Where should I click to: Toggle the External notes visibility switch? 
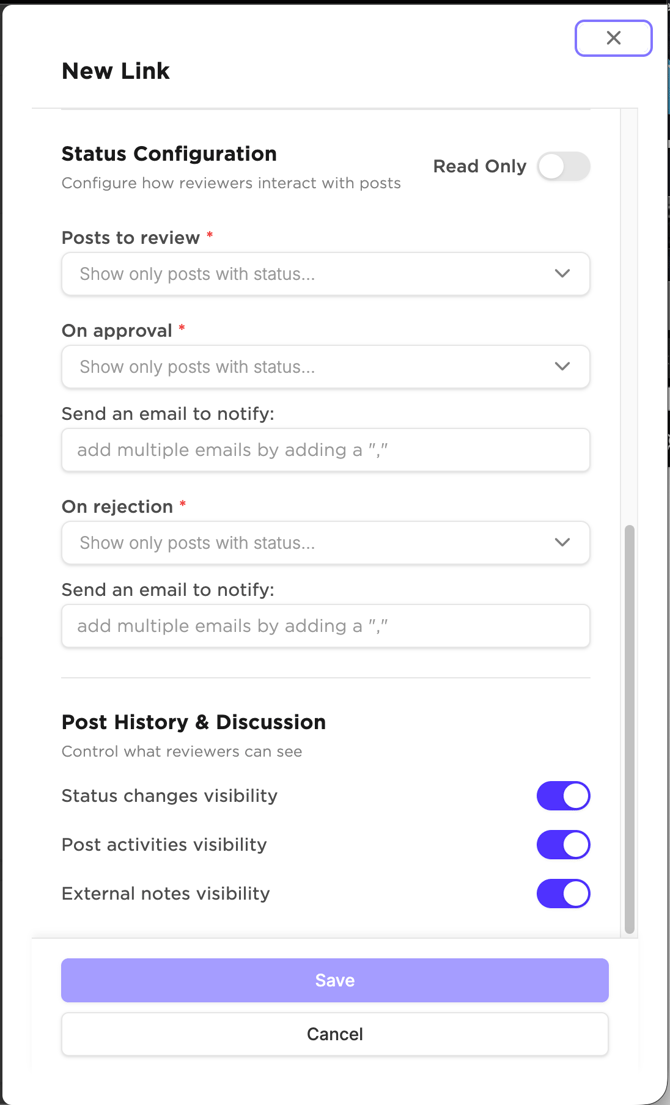563,894
